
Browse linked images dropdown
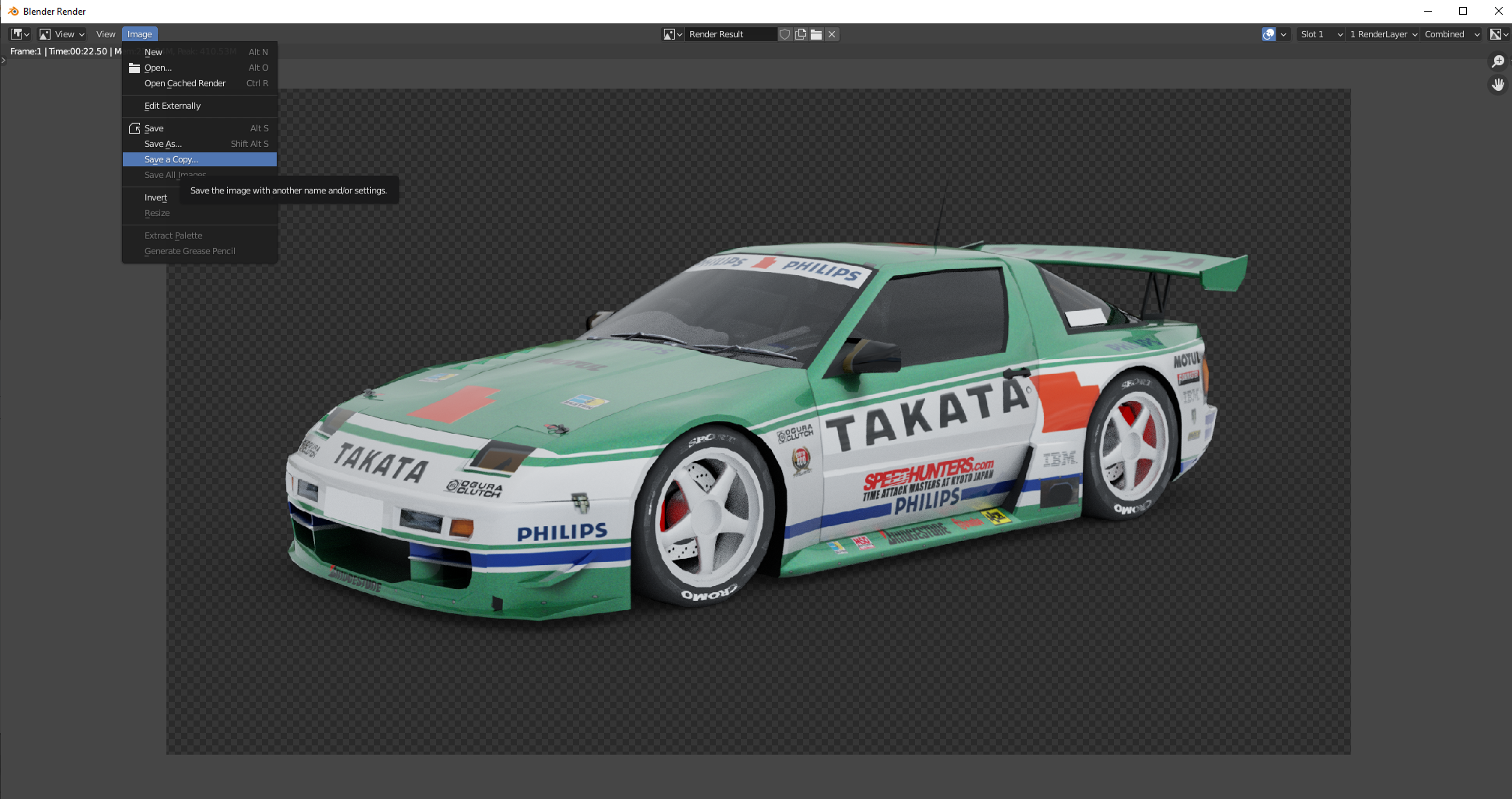coord(672,34)
